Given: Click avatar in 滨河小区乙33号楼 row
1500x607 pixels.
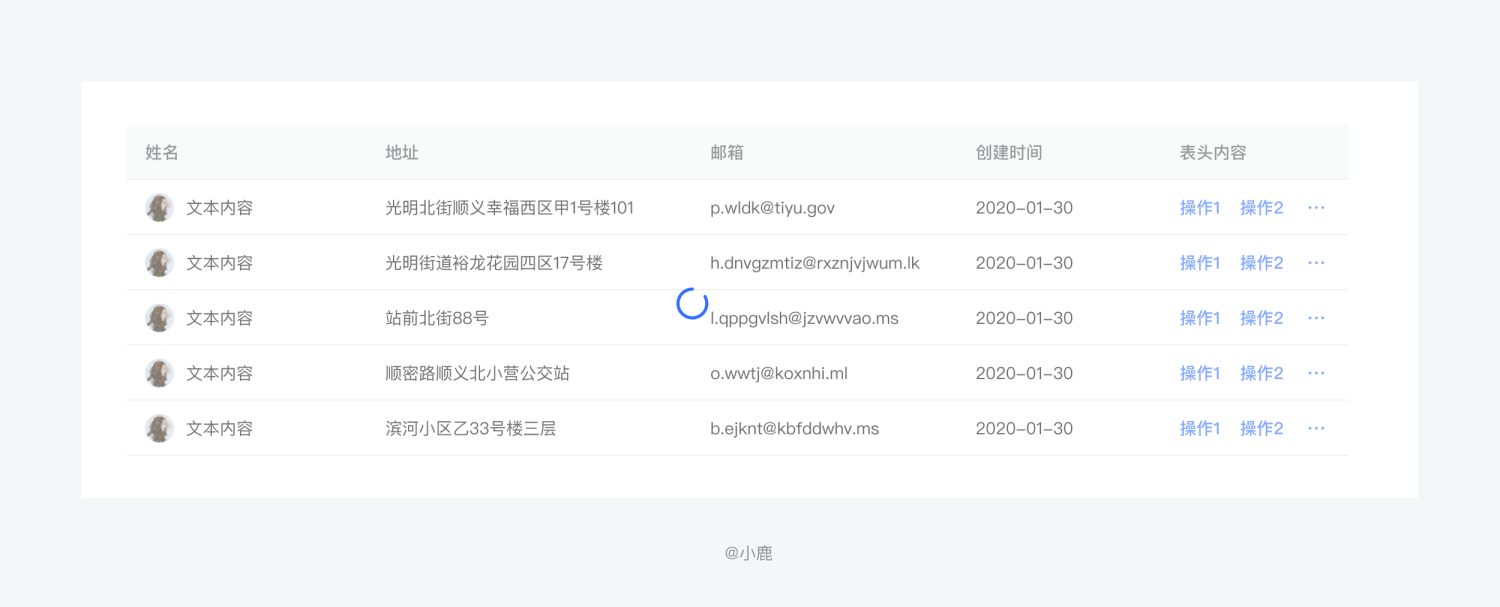Looking at the screenshot, I should (160, 428).
